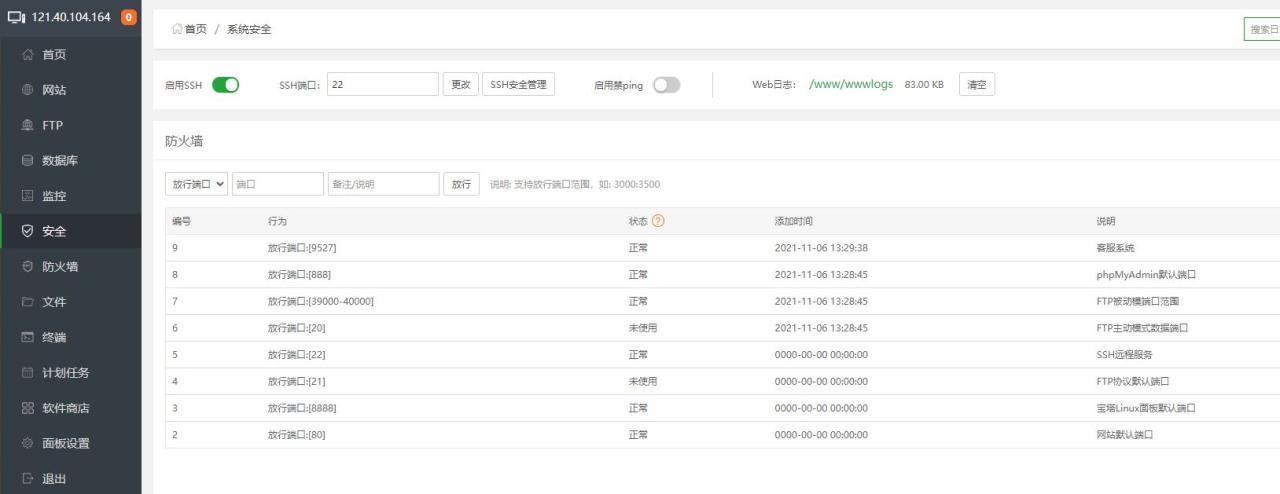Click the 编号 column header

pos(182,221)
